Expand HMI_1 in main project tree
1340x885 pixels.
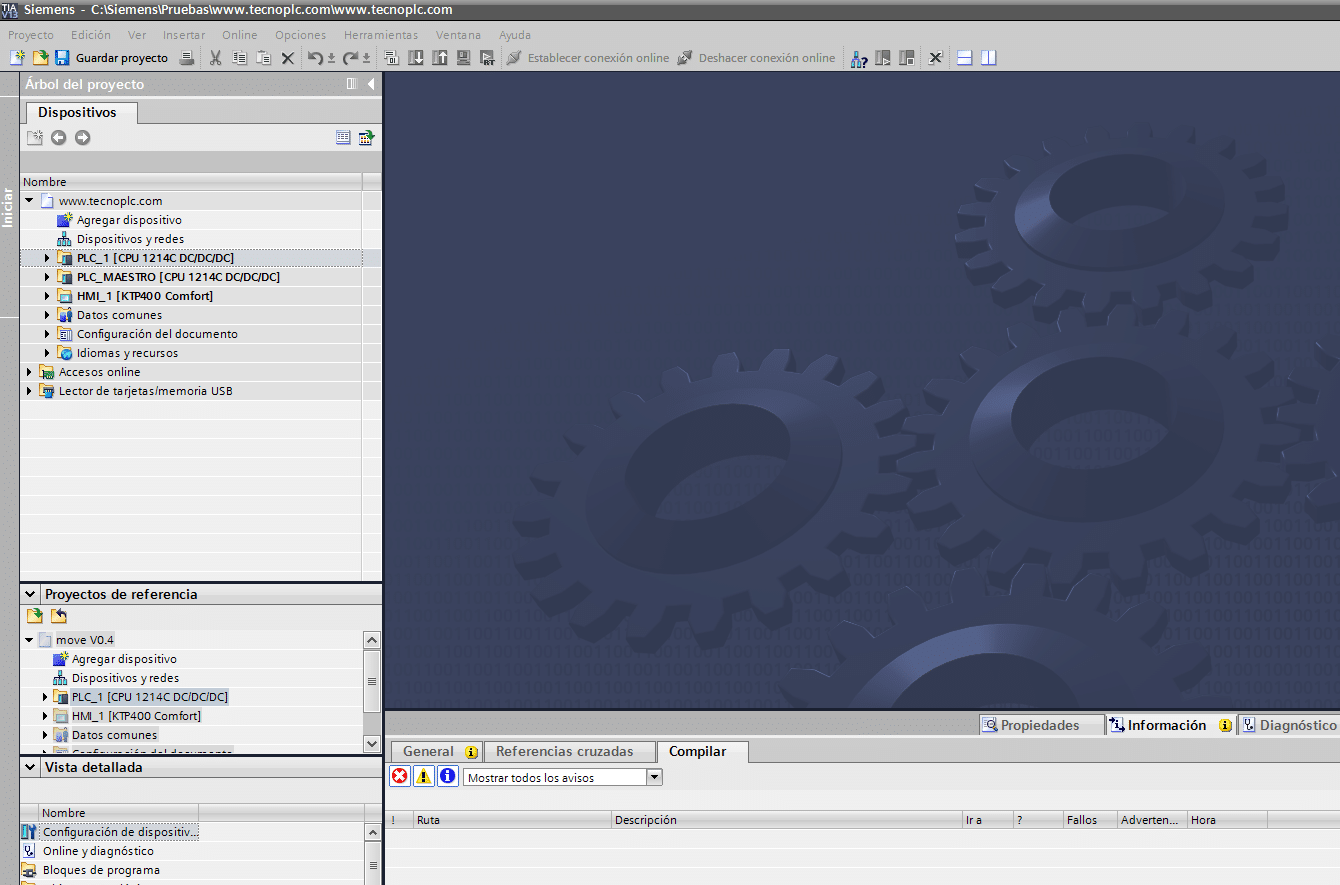(47, 296)
